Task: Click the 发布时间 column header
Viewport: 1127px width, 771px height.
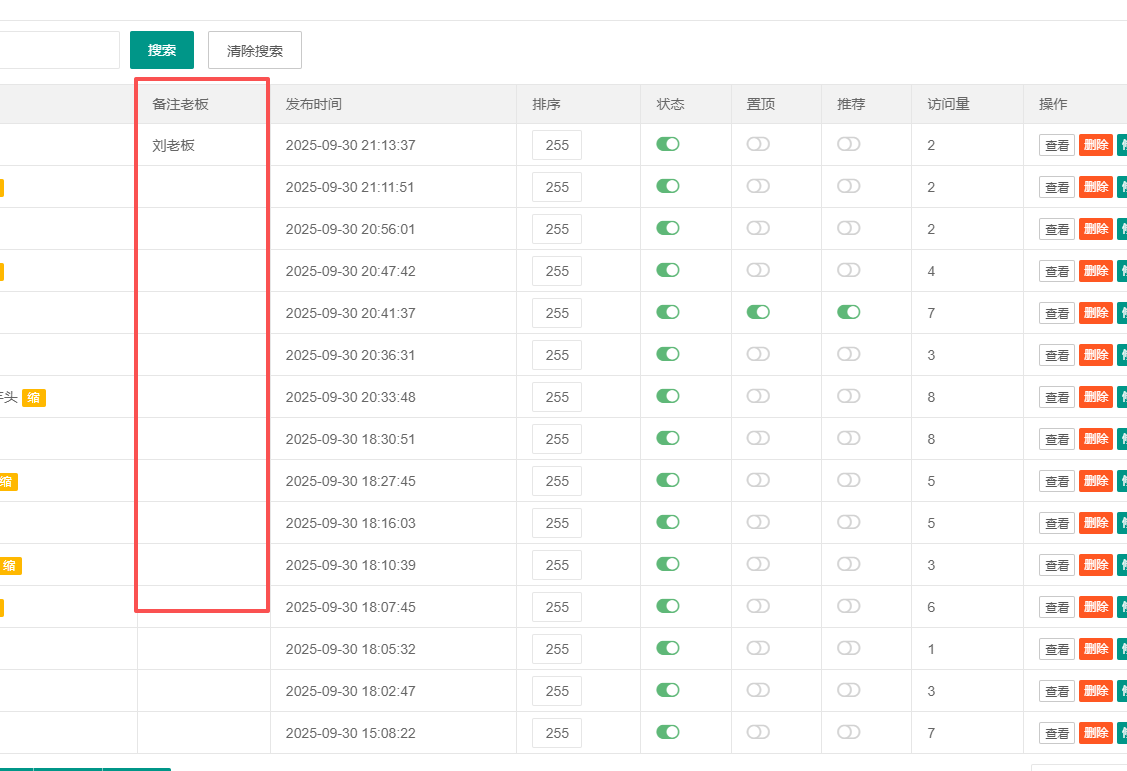Action: tap(313, 104)
